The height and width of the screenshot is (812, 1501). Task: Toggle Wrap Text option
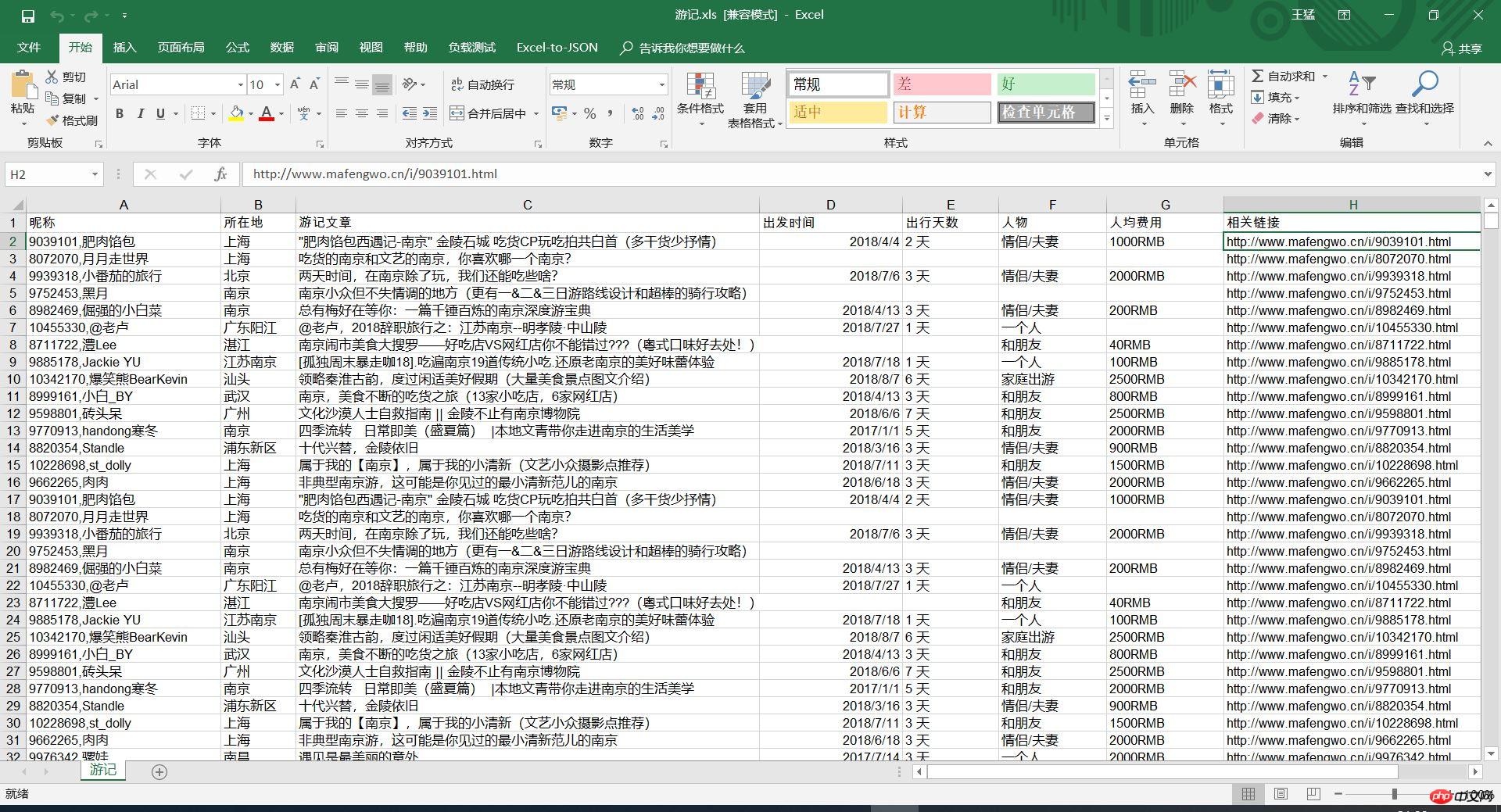point(482,84)
